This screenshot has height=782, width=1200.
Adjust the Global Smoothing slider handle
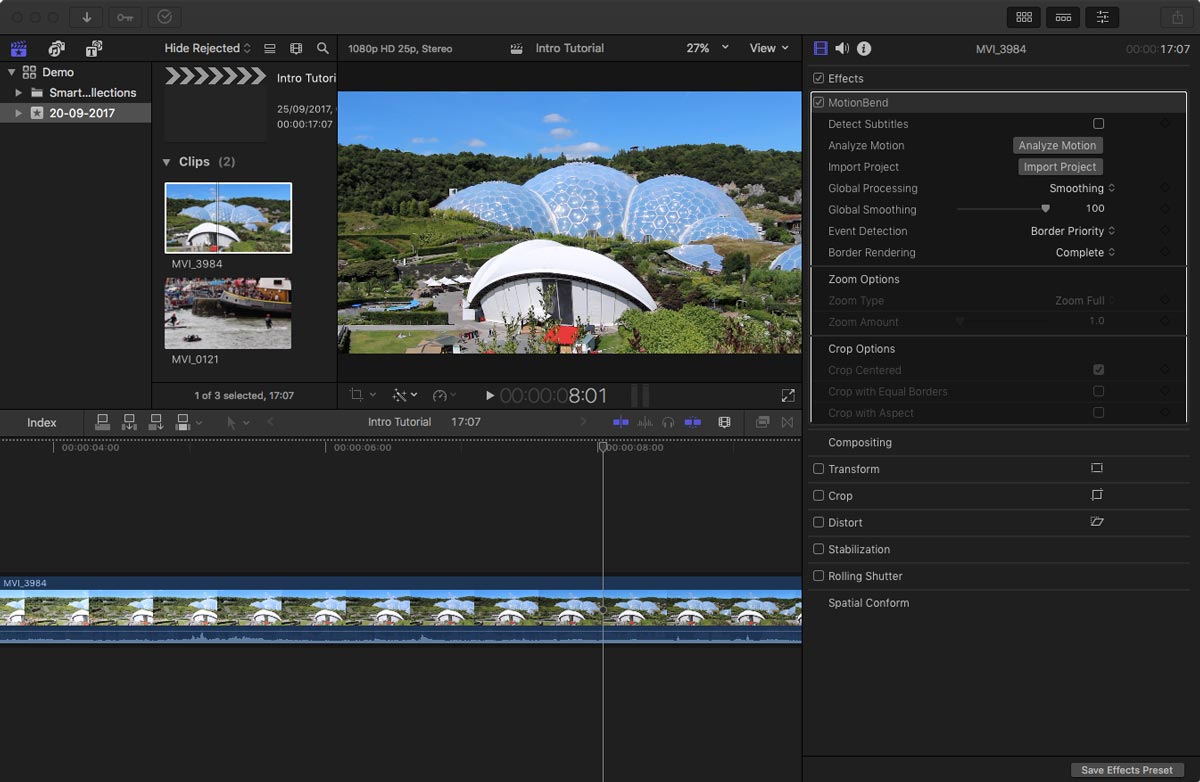click(x=1046, y=209)
